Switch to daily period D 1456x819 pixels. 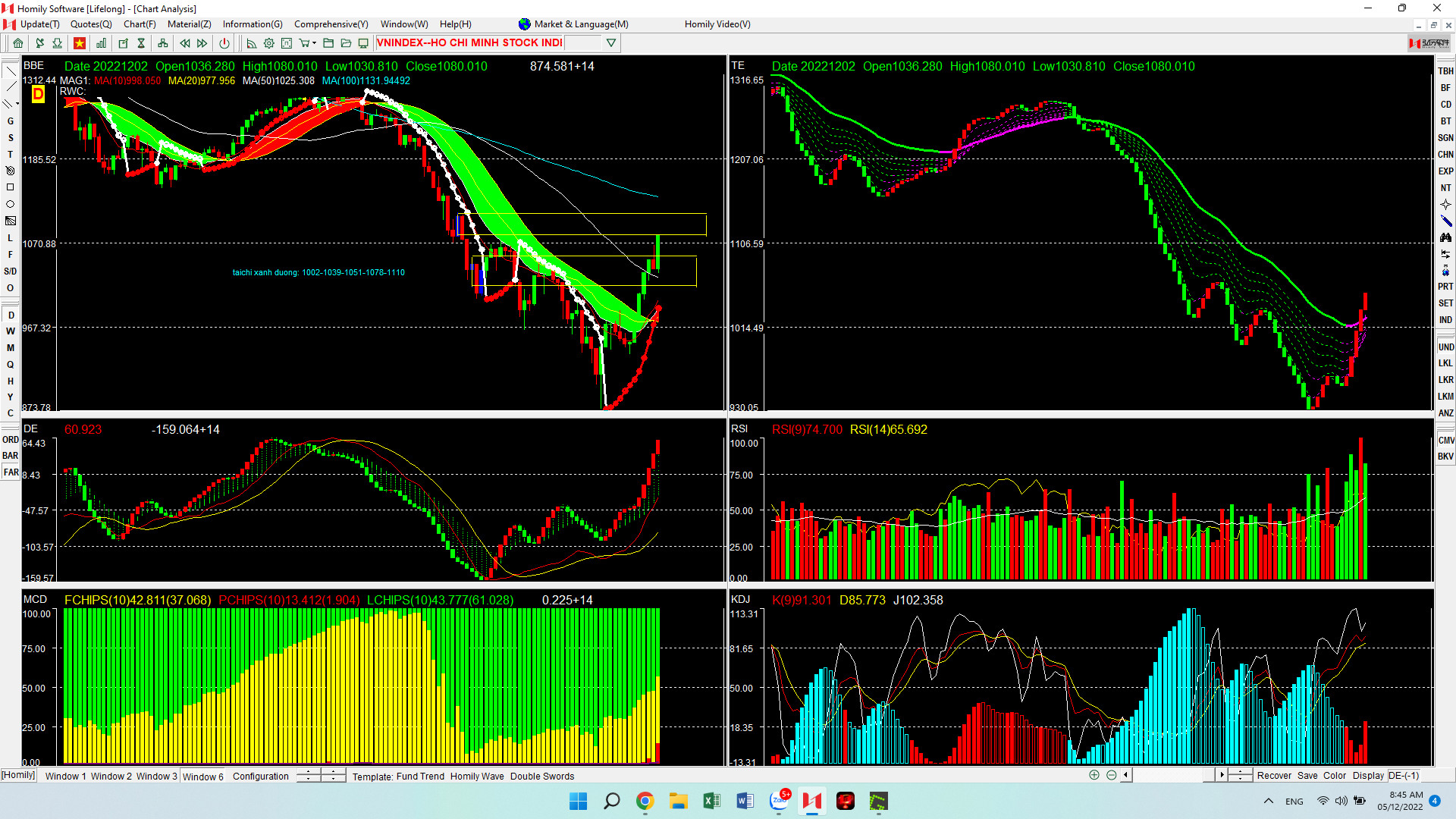point(11,315)
